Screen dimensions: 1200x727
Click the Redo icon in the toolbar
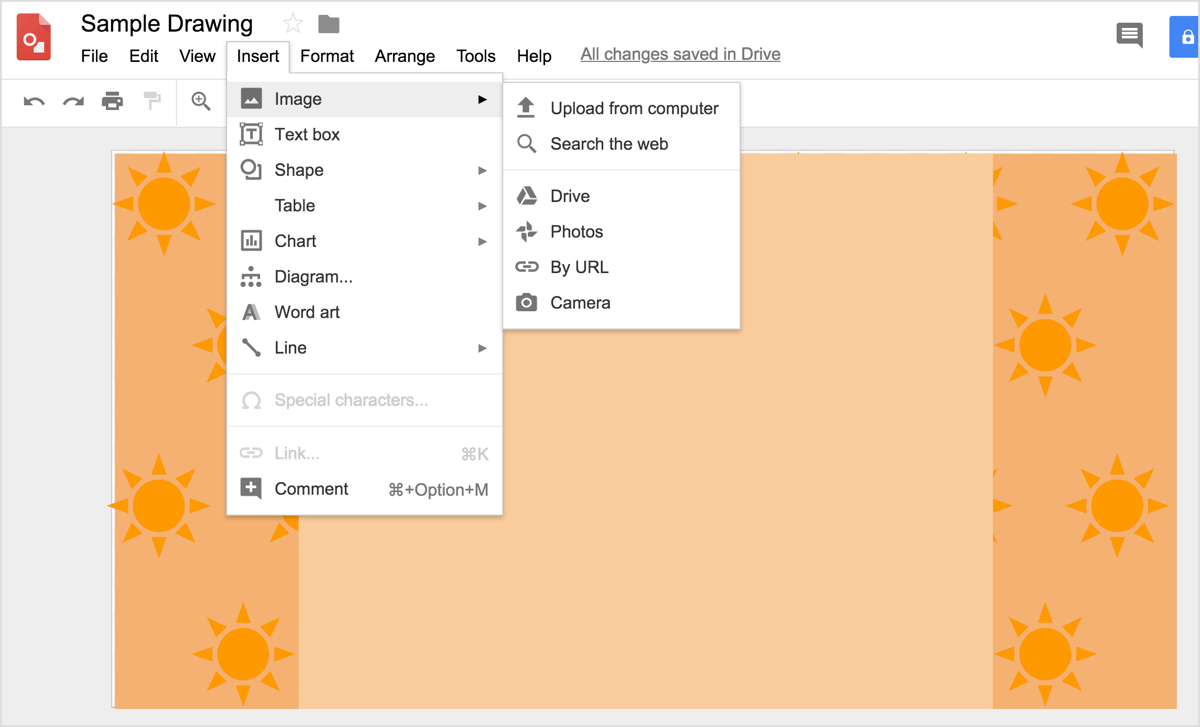72,101
